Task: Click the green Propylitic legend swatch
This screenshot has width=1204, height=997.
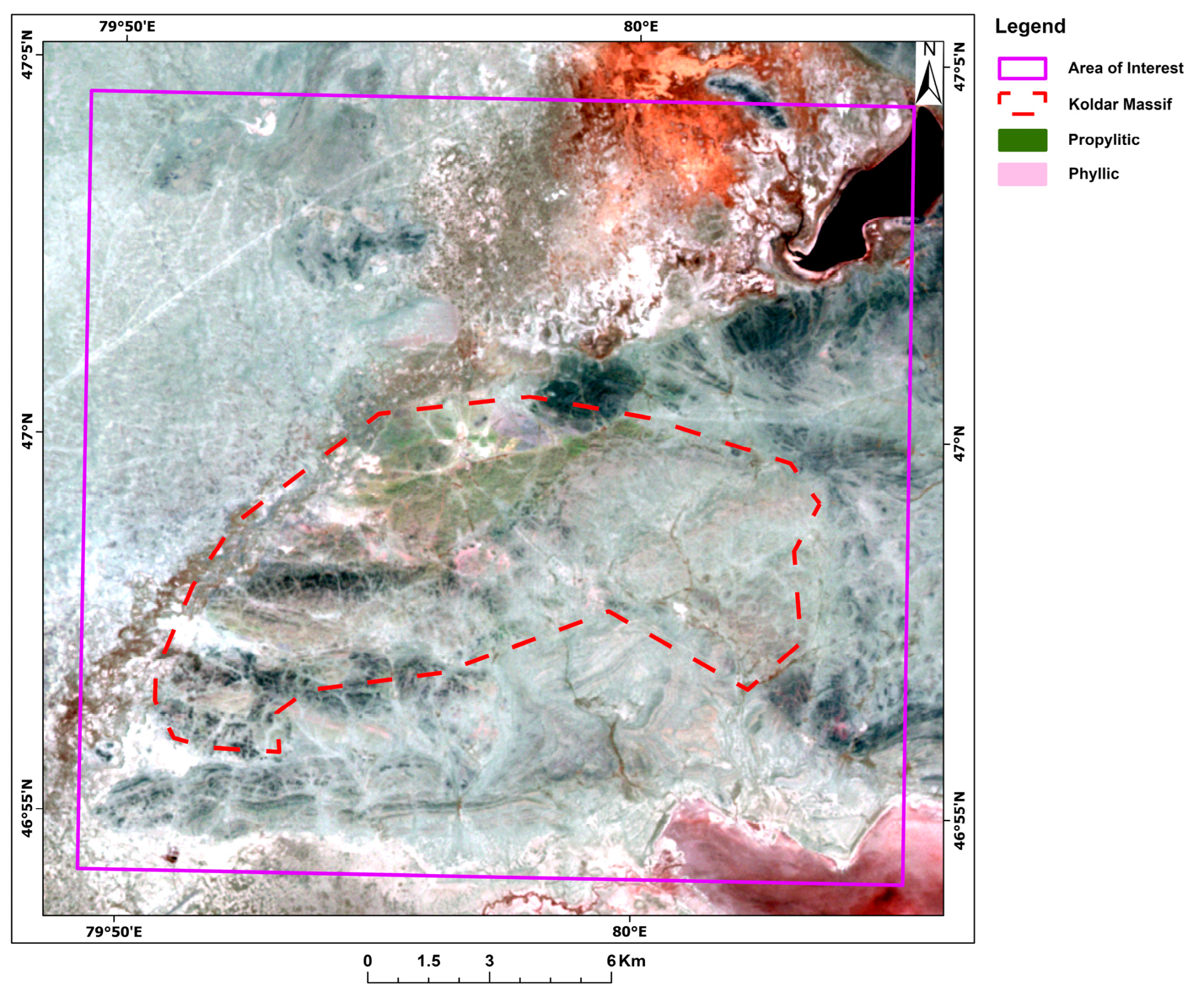Action: tap(1022, 140)
